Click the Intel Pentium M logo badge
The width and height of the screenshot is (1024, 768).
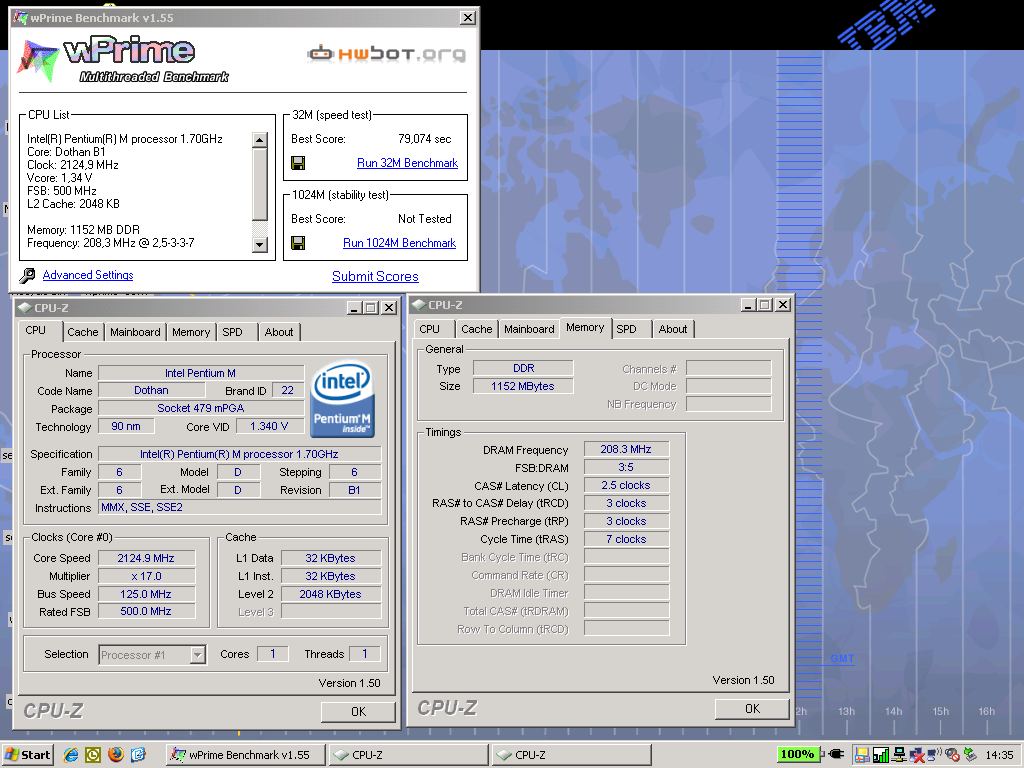(x=342, y=400)
